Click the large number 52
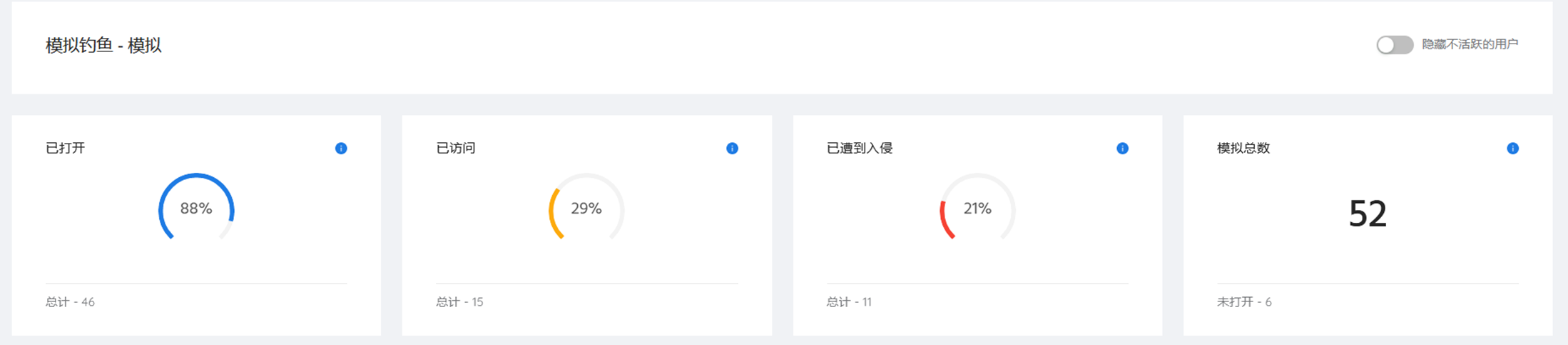The width and height of the screenshot is (1568, 345). point(1368,214)
